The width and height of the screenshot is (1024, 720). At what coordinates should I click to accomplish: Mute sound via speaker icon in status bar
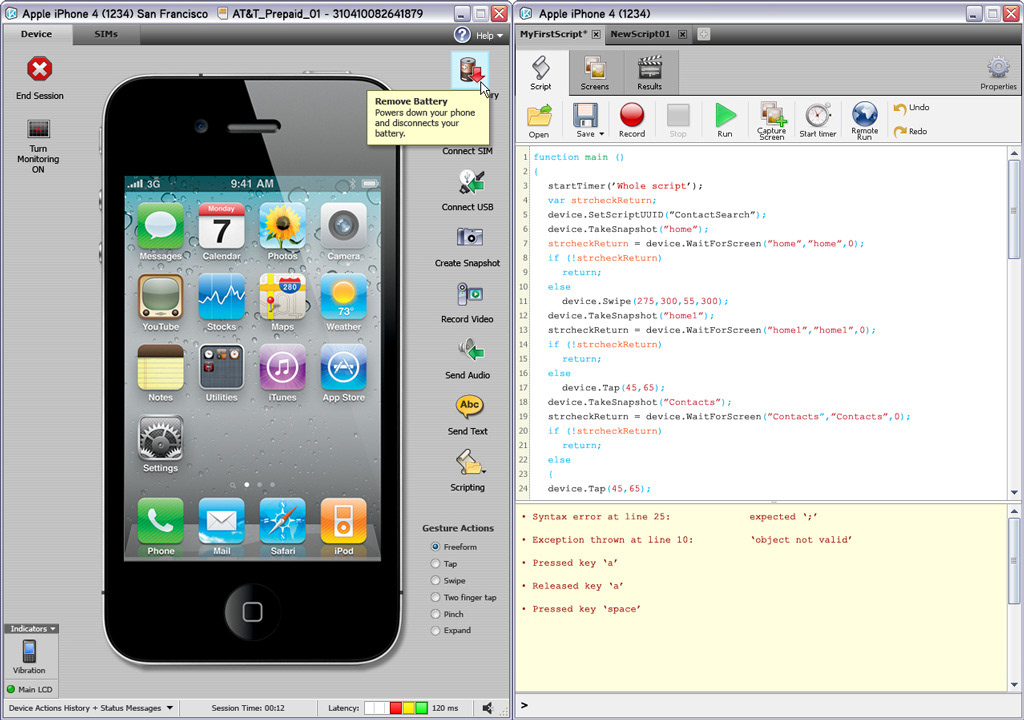[x=487, y=708]
